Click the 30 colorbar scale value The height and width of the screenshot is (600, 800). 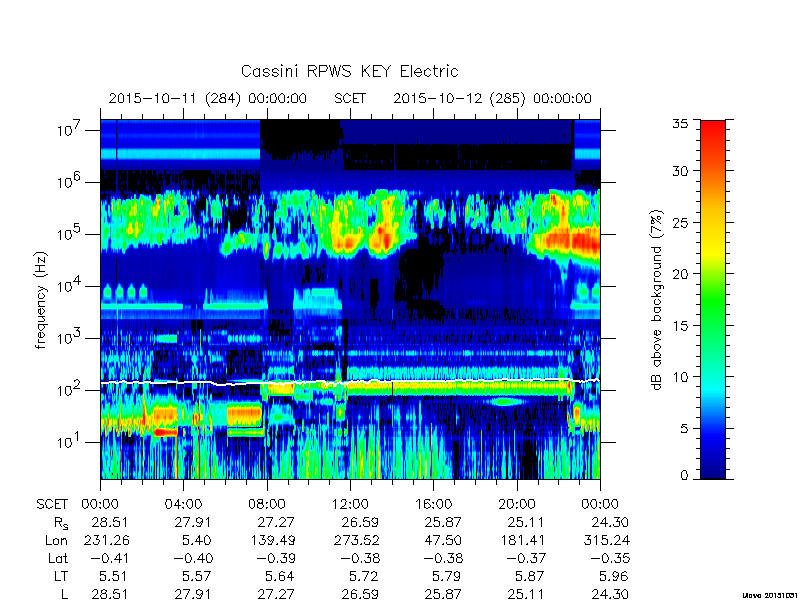pyautogui.click(x=680, y=171)
